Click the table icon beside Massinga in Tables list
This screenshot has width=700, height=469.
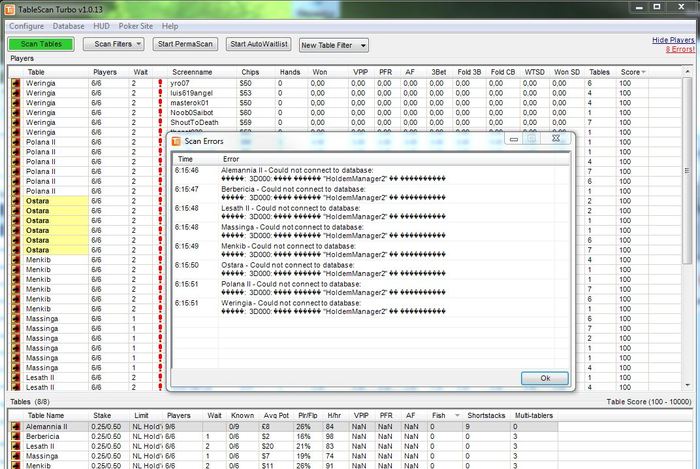click(x=15, y=456)
